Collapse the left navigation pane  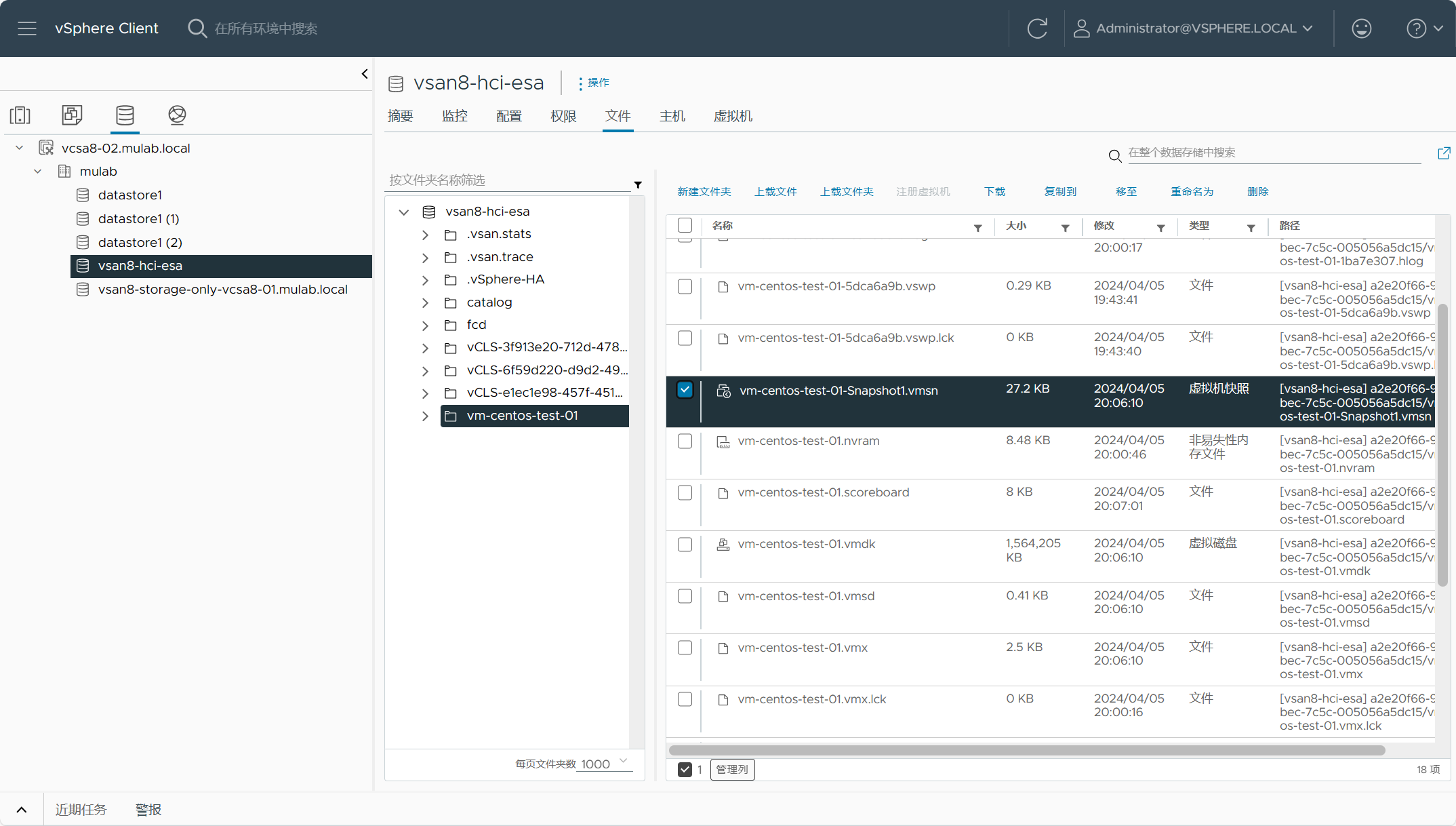(365, 74)
